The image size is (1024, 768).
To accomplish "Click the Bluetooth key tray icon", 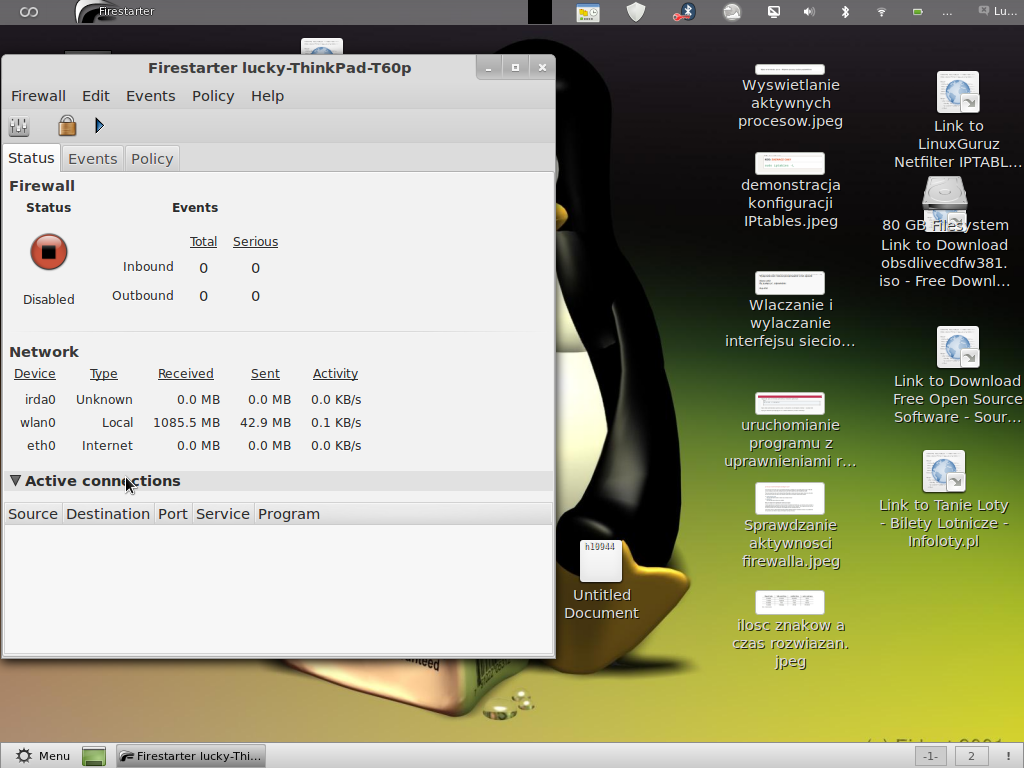I will (x=684, y=12).
